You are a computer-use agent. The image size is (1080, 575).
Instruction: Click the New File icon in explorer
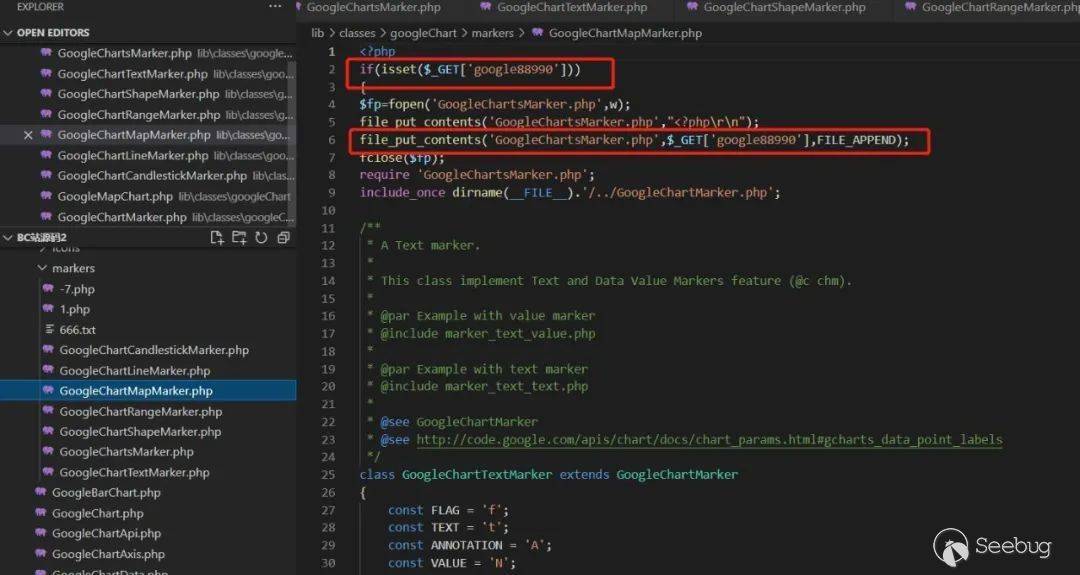coord(217,238)
